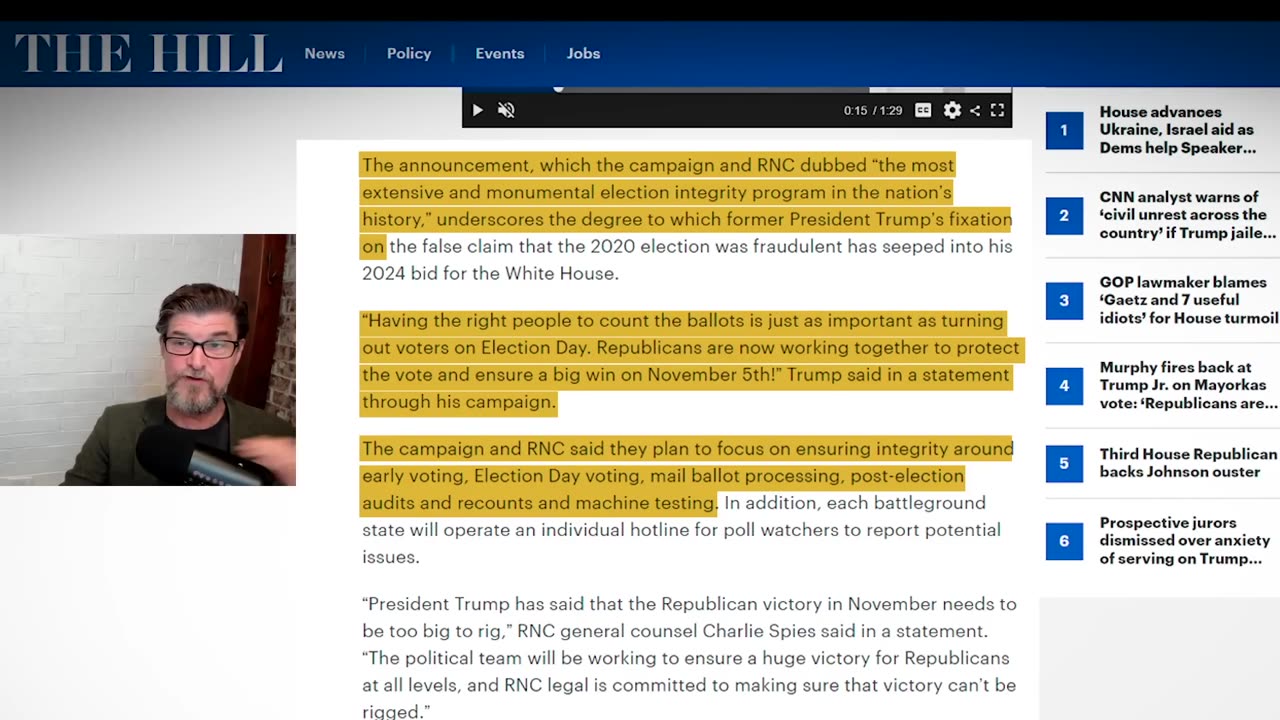The height and width of the screenshot is (720, 1280).
Task: Click the number 5 ranking badge
Action: coord(1064,463)
